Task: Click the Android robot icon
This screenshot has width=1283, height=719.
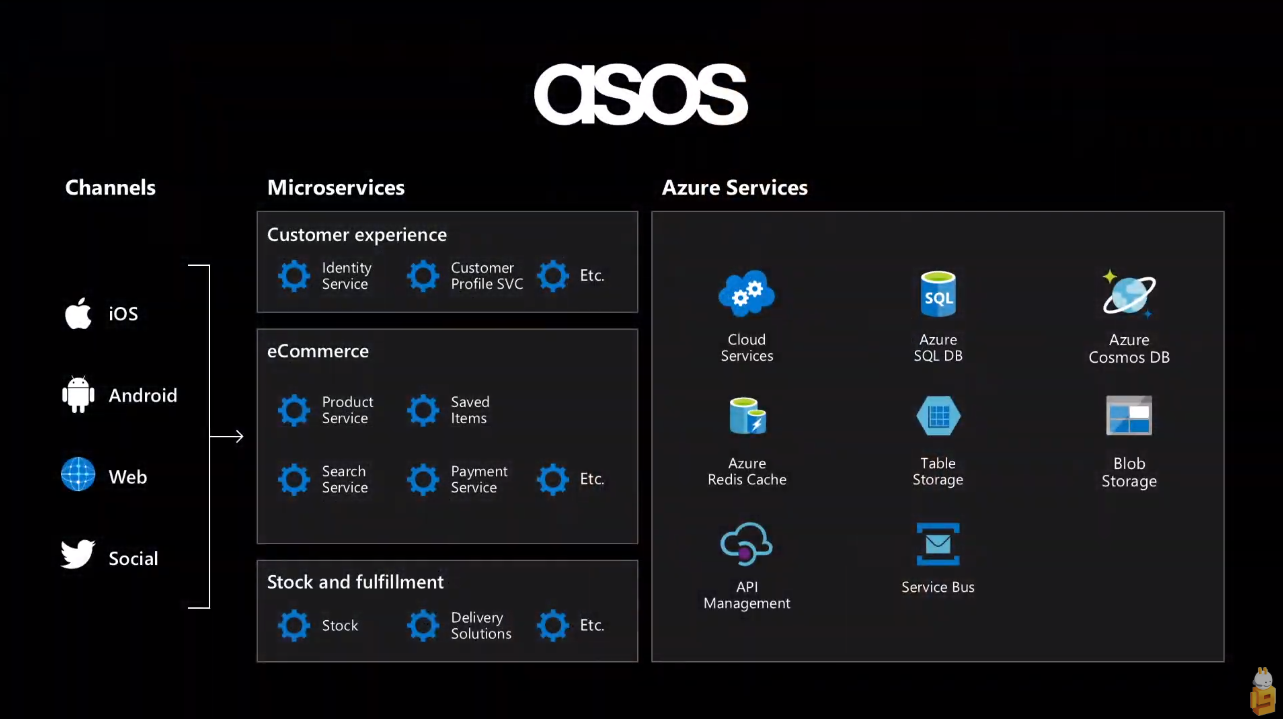Action: pyautogui.click(x=78, y=395)
